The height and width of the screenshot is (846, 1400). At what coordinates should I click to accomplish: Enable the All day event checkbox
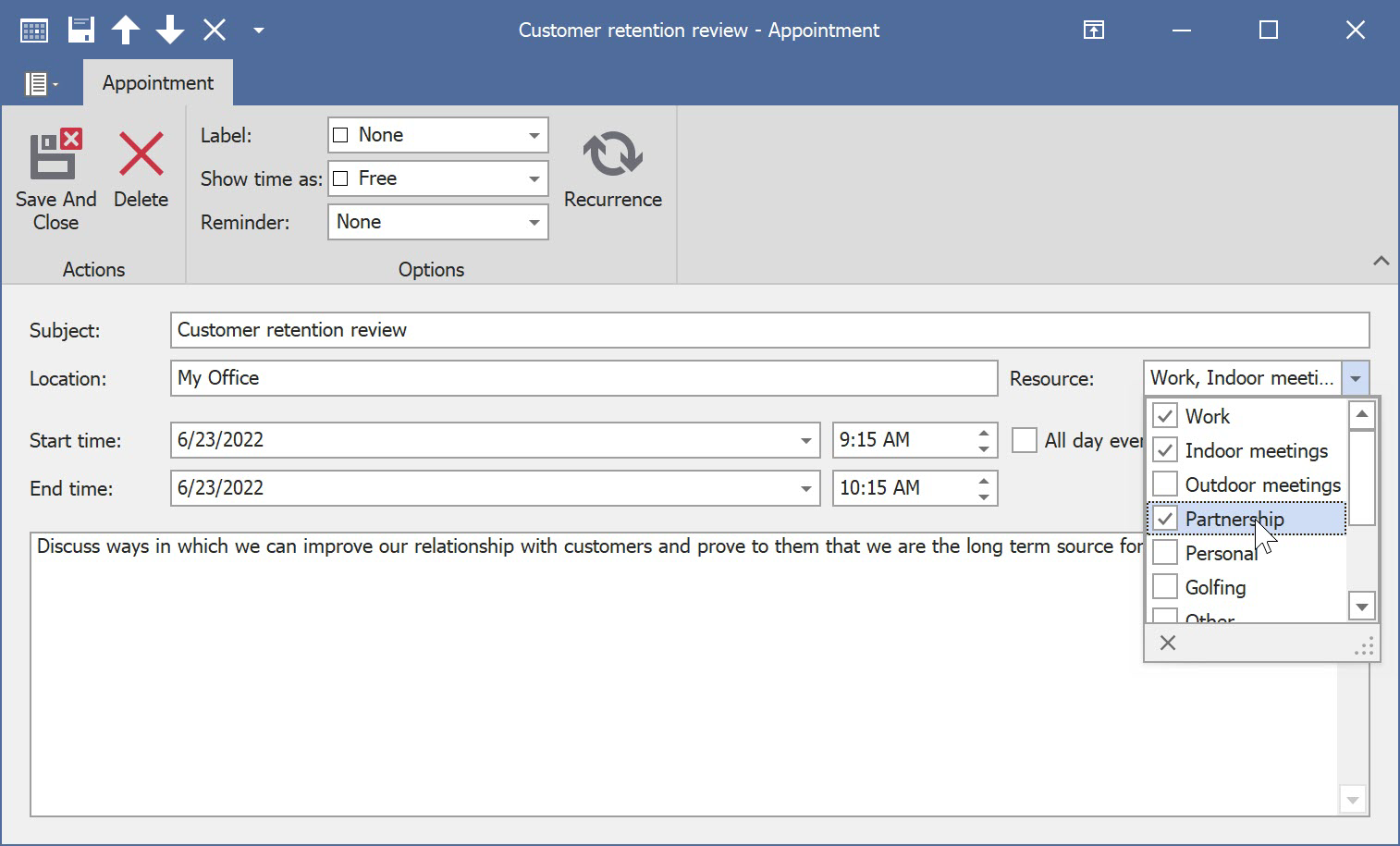pyautogui.click(x=1025, y=440)
